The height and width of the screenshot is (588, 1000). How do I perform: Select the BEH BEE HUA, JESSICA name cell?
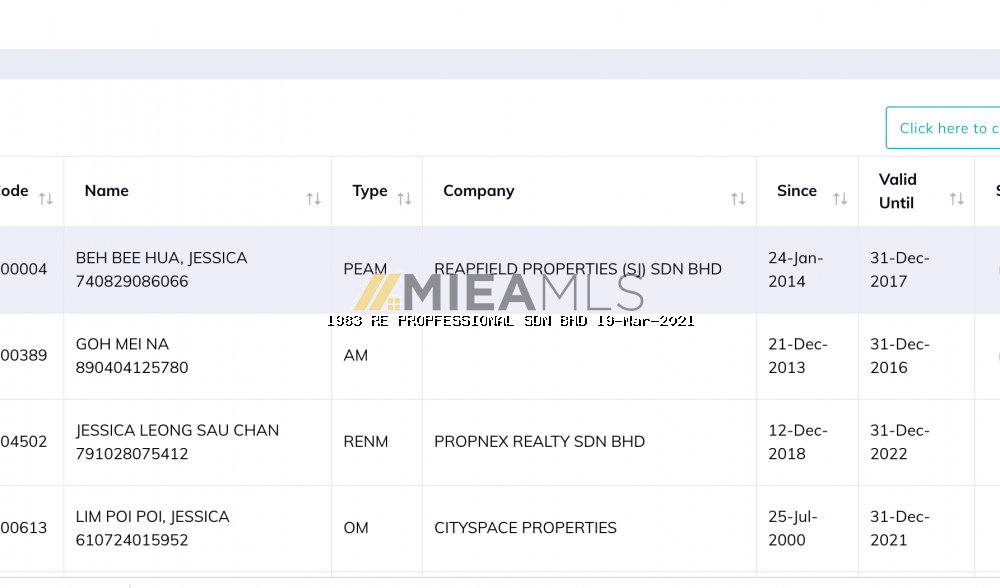pos(161,269)
